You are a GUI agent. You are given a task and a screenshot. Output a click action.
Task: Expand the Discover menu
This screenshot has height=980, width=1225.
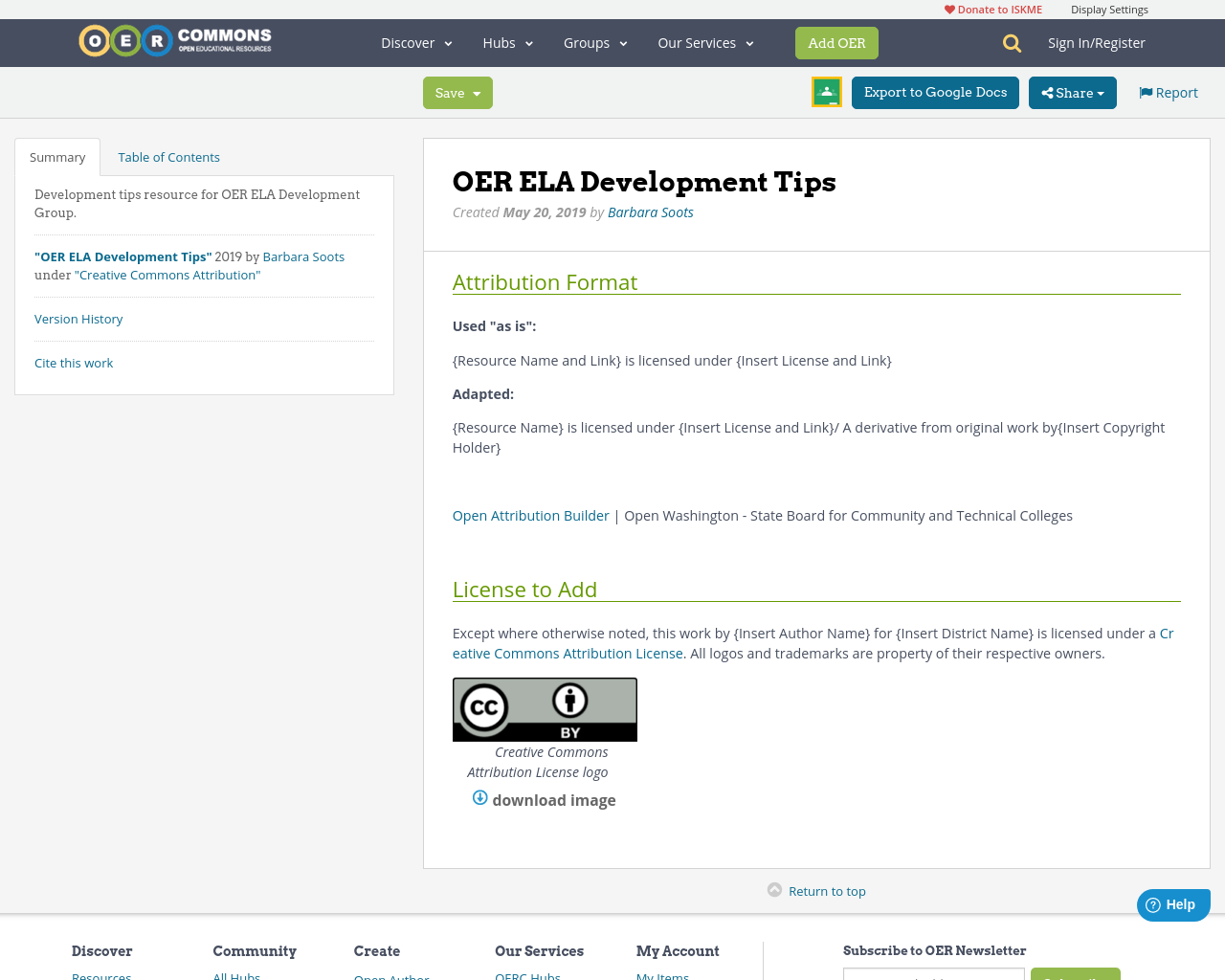(x=416, y=43)
